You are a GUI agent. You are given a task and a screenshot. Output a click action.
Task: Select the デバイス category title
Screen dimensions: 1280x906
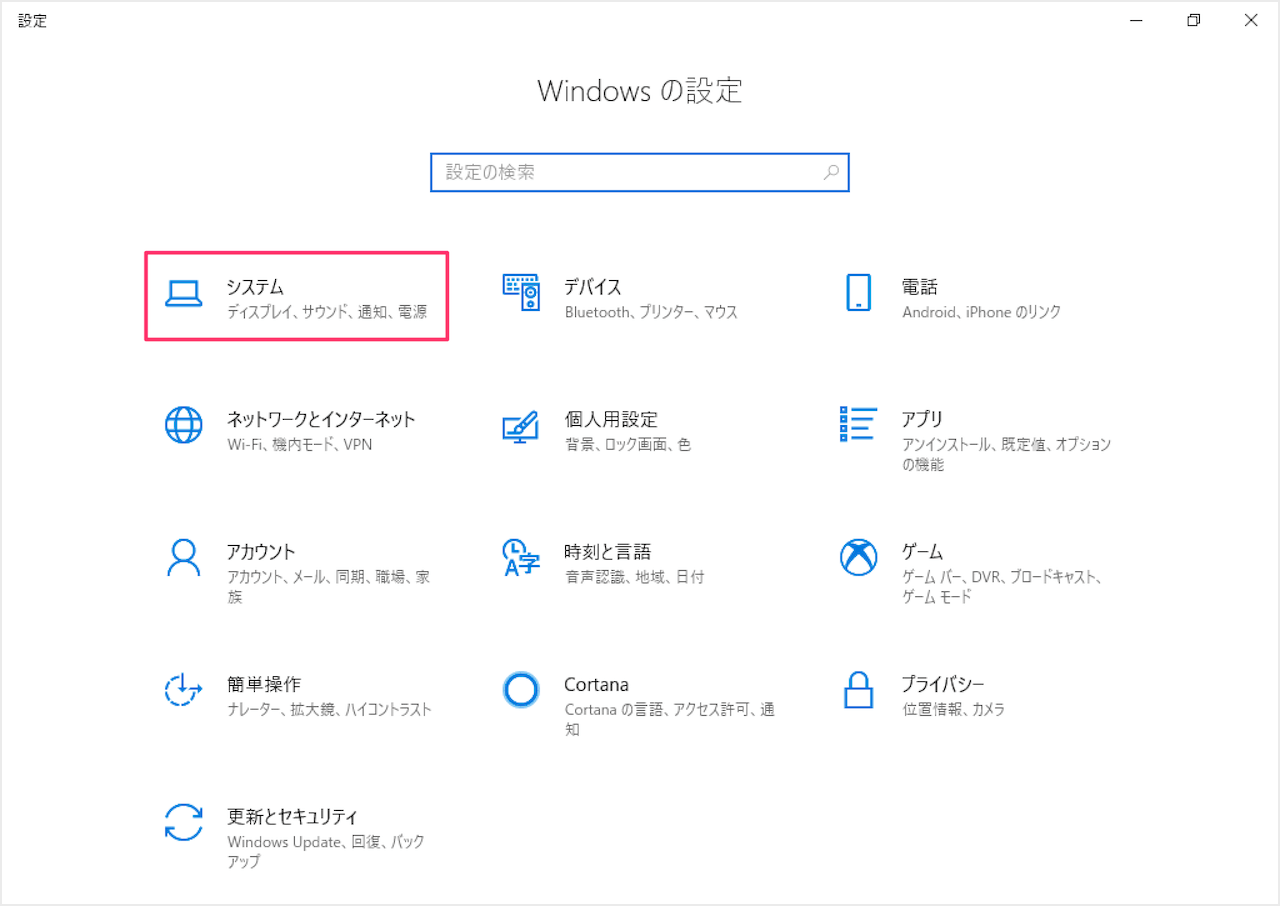pos(593,287)
